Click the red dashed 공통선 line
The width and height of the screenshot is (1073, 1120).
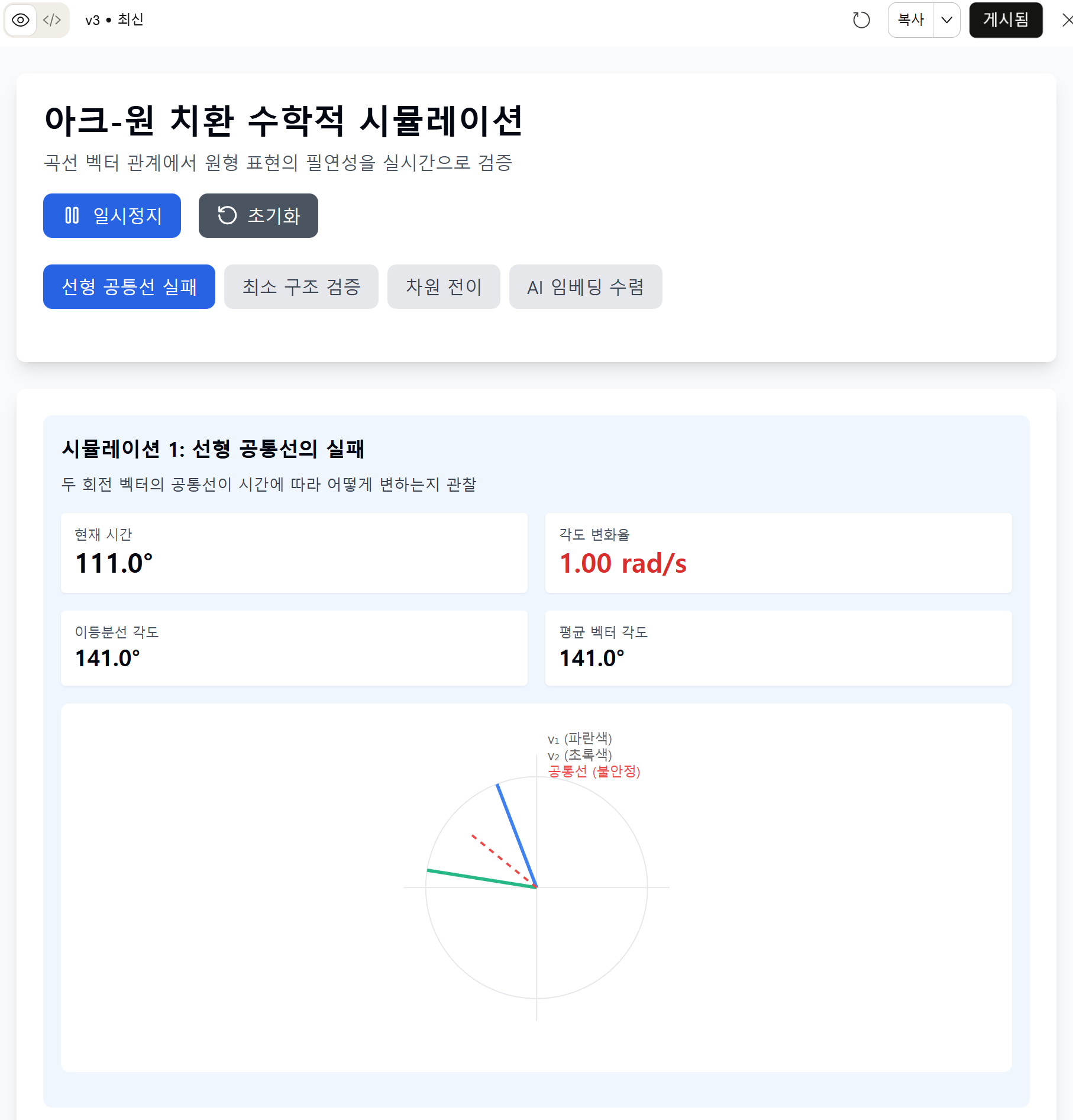point(503,860)
